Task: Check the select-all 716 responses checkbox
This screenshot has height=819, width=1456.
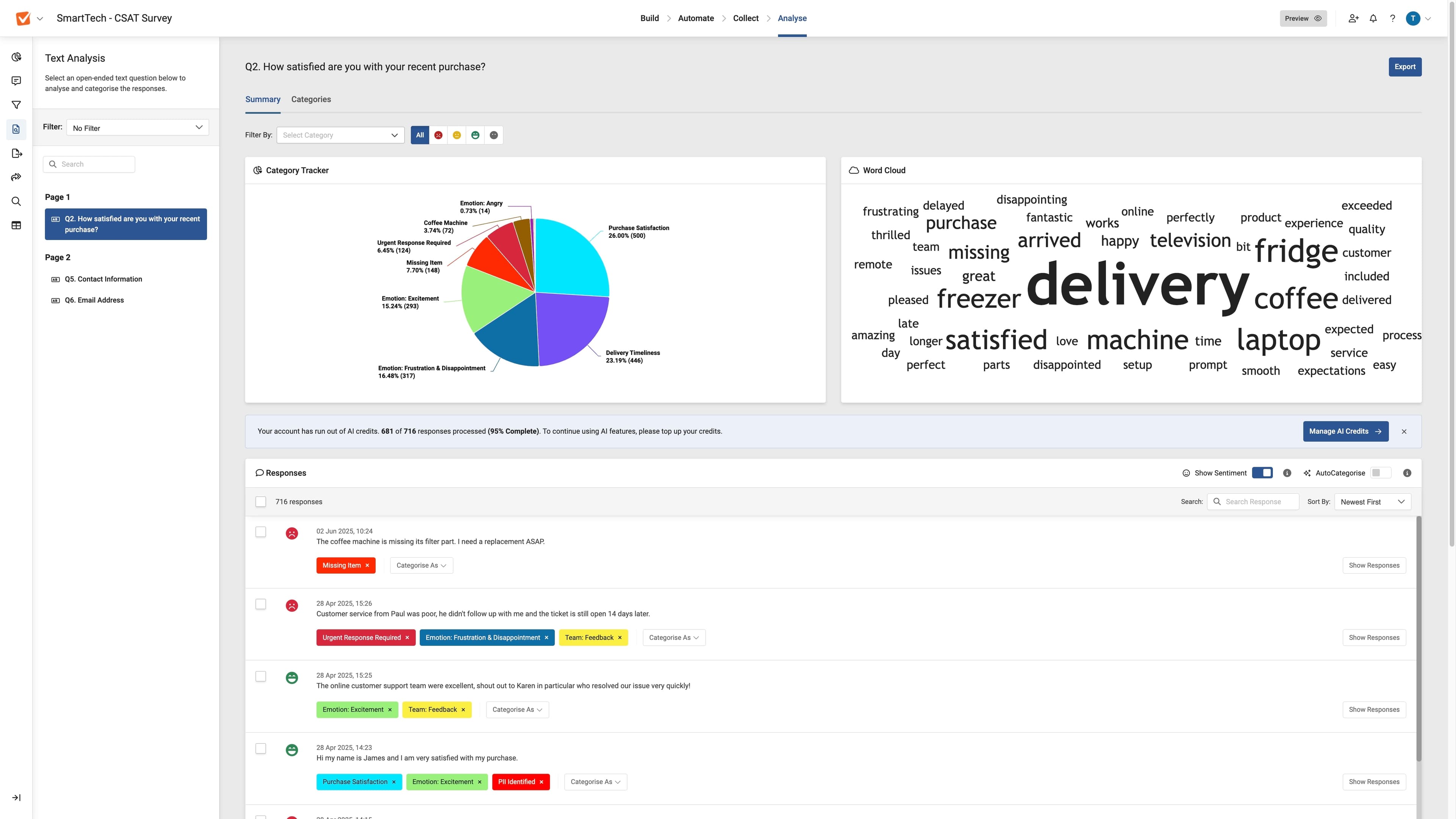Action: click(260, 502)
